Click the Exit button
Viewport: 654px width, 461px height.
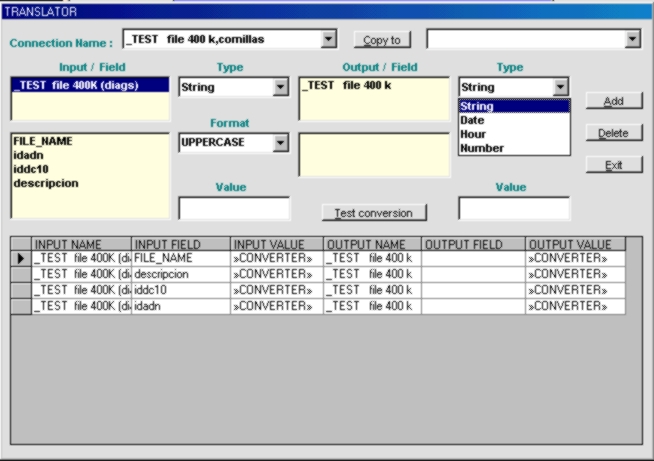[x=613, y=165]
